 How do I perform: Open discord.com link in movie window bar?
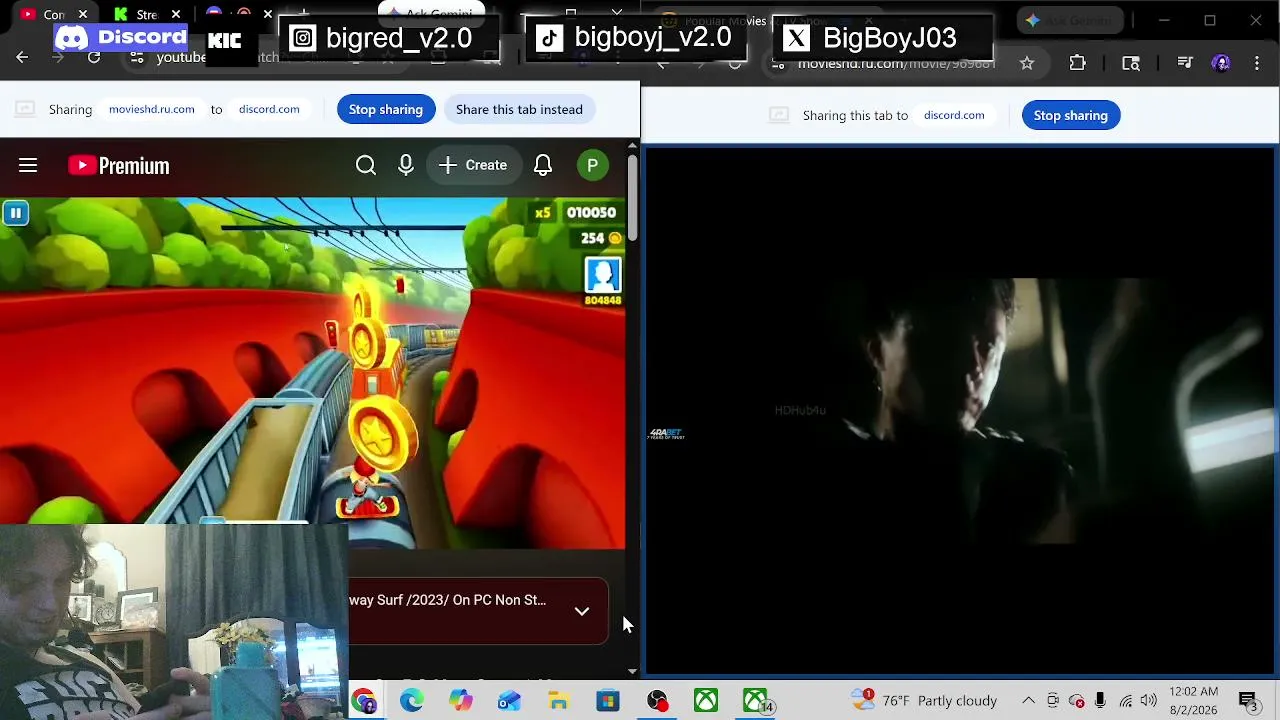click(954, 115)
